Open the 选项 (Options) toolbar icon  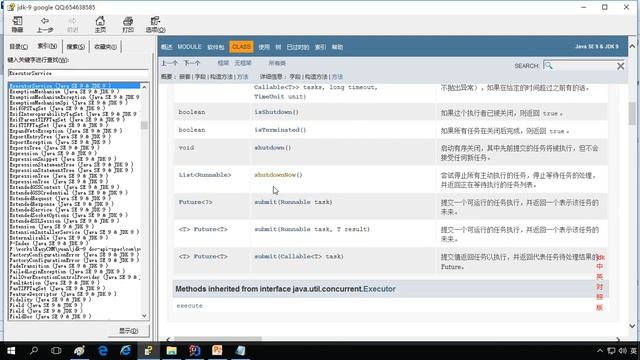click(x=155, y=24)
